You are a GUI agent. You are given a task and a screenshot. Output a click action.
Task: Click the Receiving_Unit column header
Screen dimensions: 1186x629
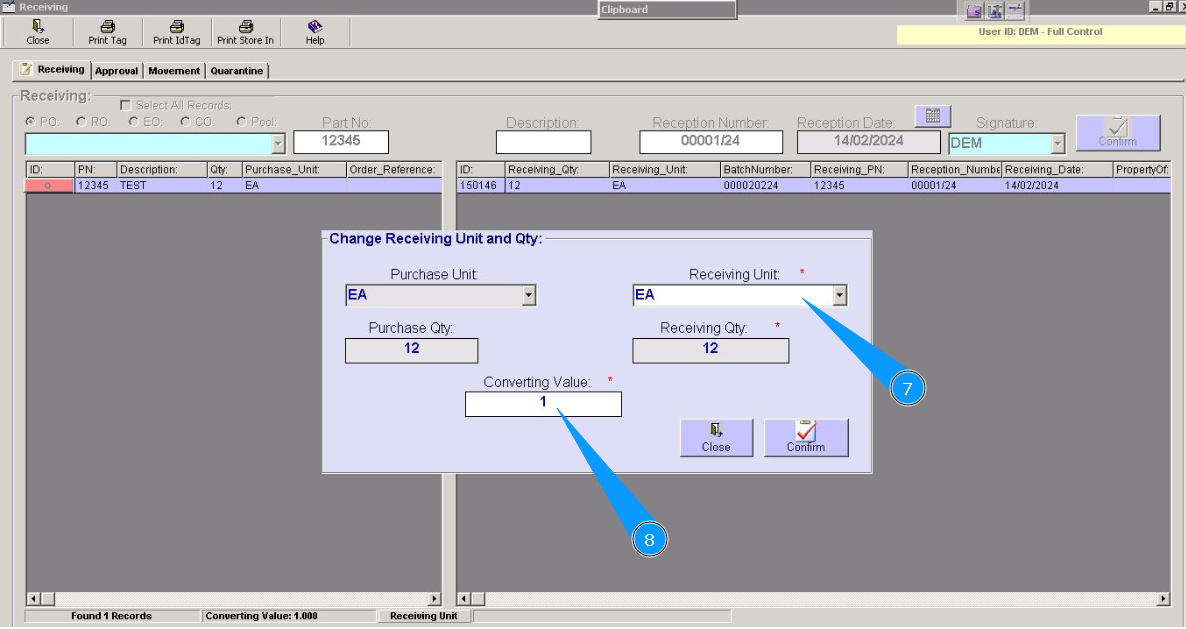click(x=664, y=169)
